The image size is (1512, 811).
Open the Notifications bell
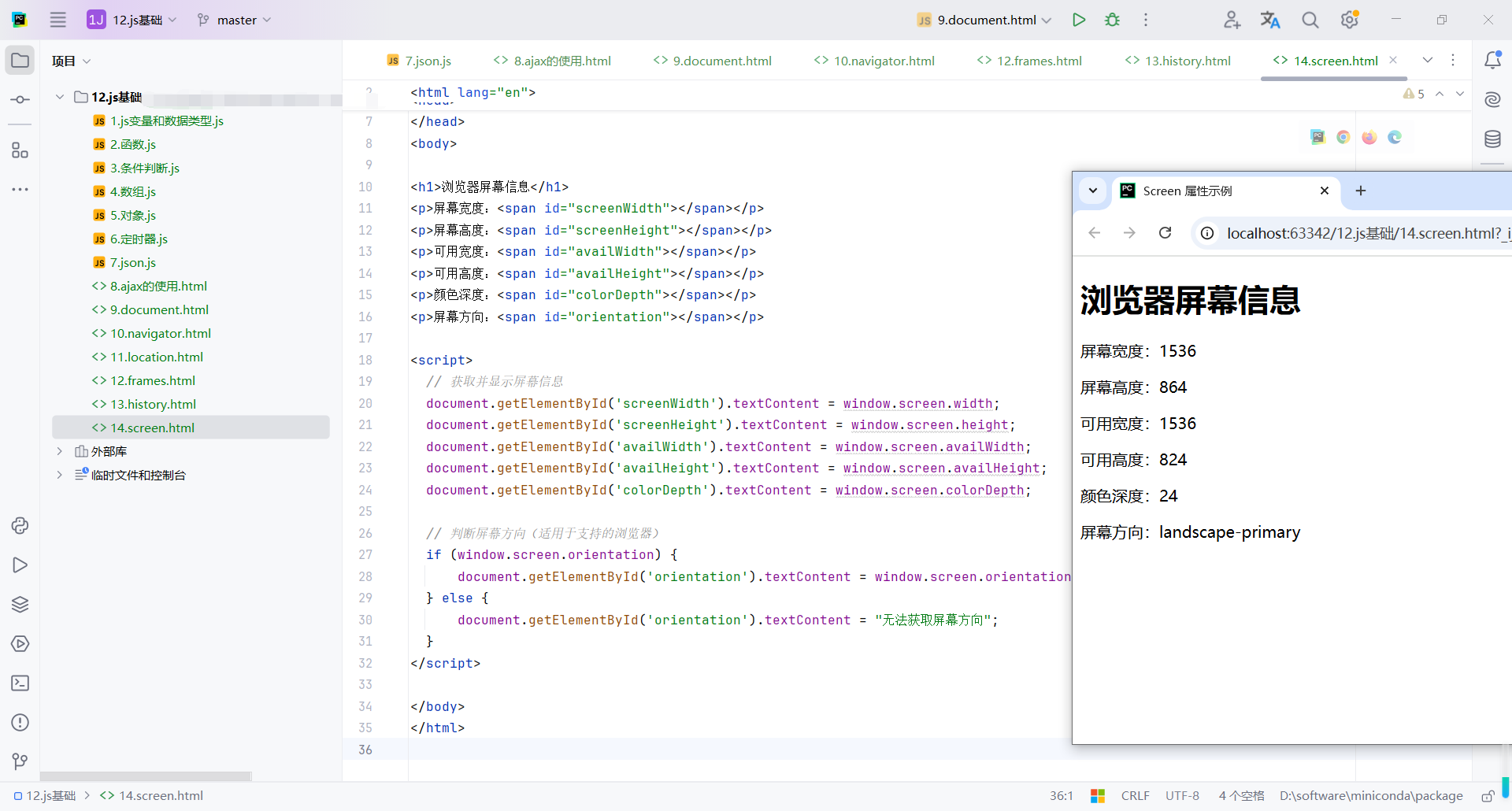coord(1492,60)
